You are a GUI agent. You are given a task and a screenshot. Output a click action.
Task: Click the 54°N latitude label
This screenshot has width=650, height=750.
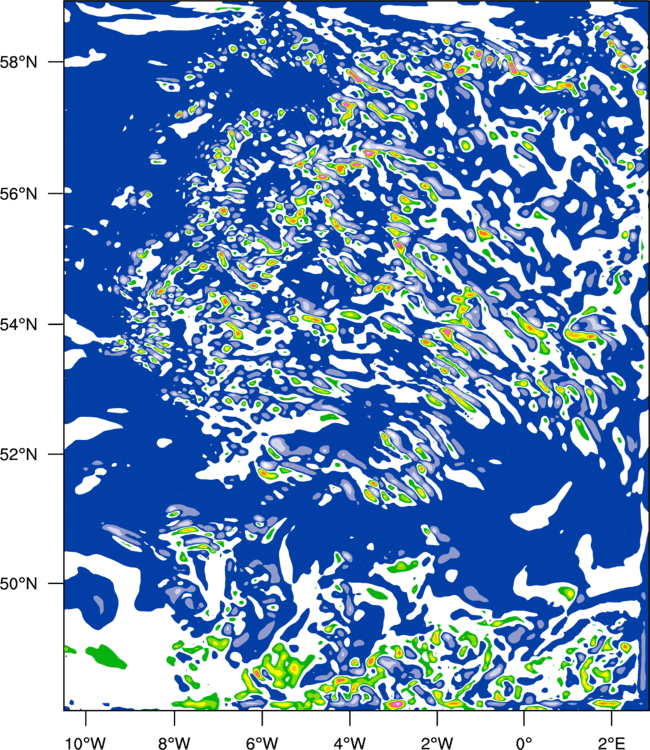coord(19,324)
